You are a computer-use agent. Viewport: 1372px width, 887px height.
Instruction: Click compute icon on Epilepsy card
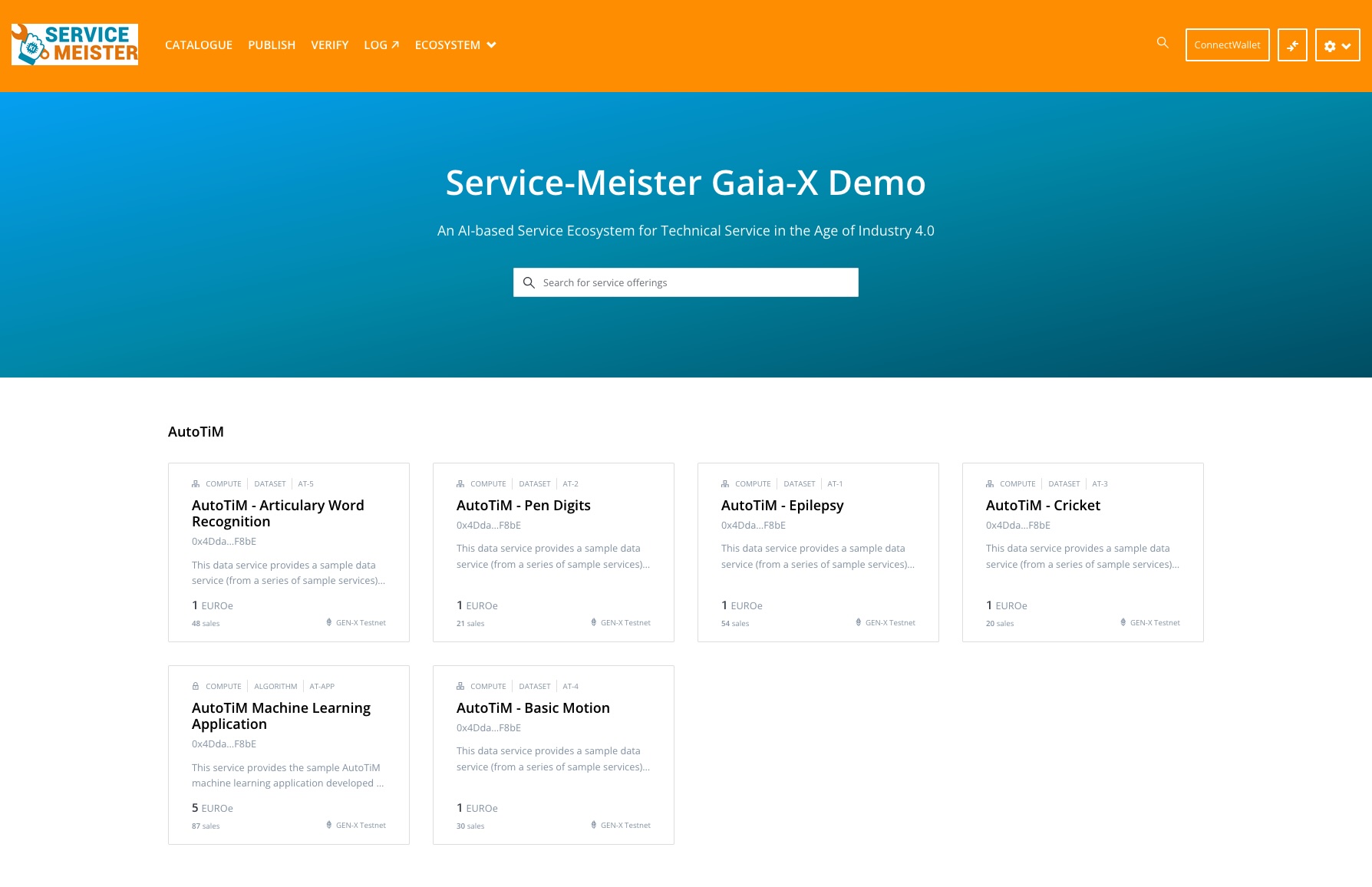pyautogui.click(x=725, y=484)
